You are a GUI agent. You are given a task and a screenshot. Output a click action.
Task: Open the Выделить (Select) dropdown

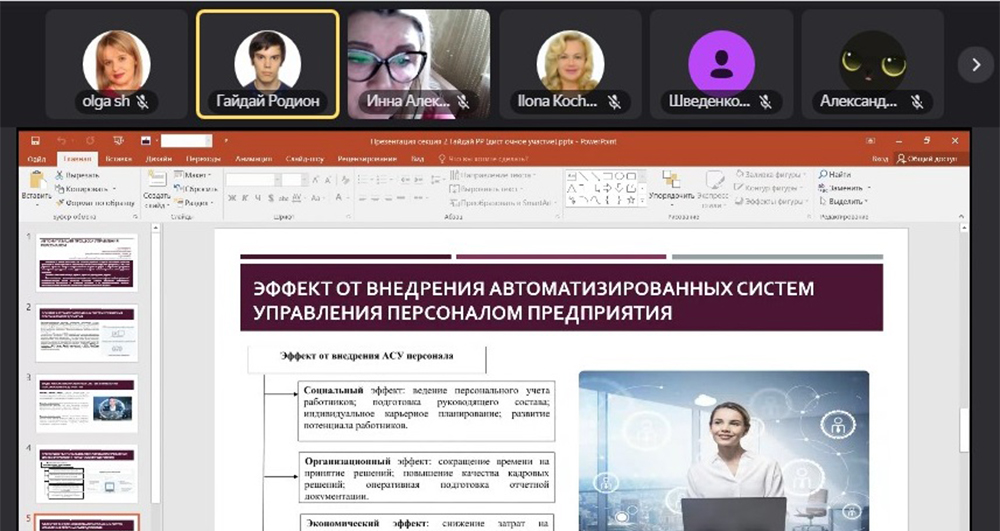pyautogui.click(x=843, y=201)
